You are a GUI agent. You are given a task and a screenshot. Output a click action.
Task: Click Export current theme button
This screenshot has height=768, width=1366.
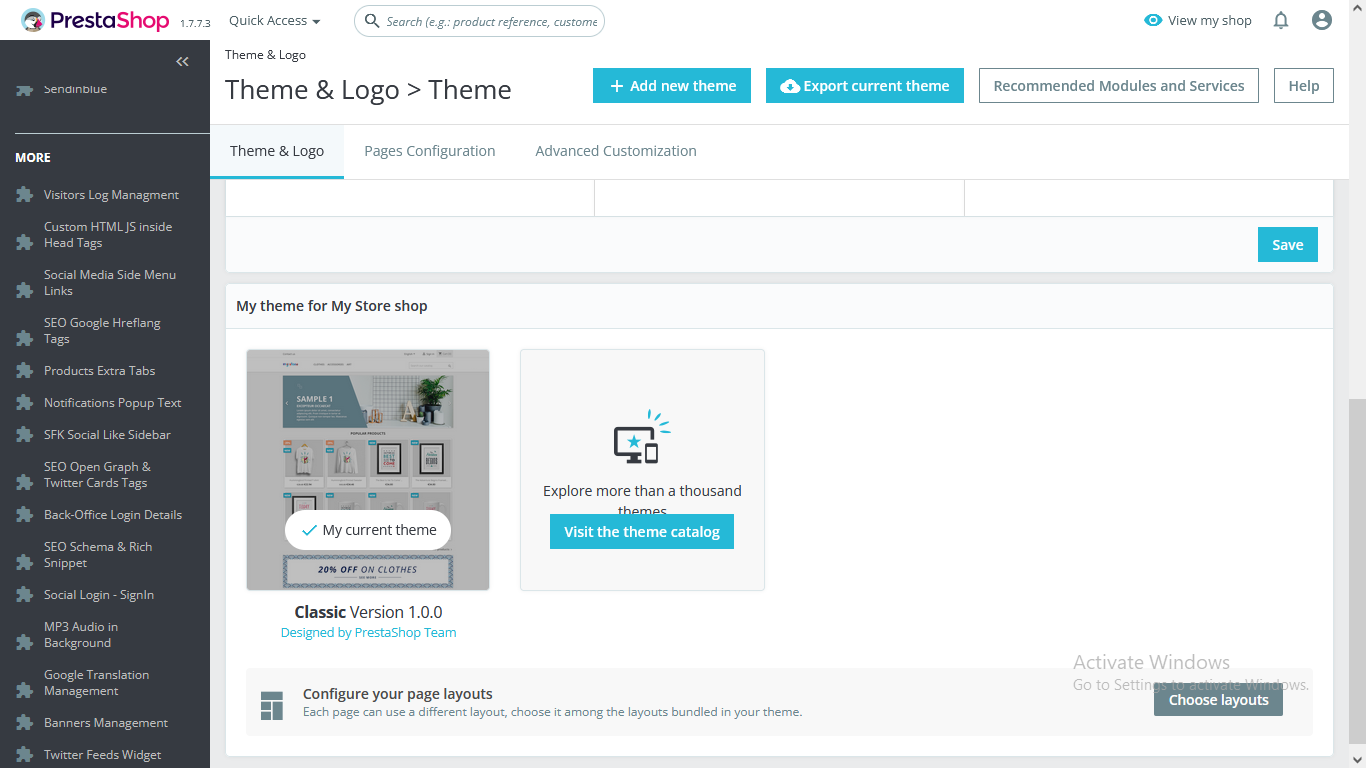click(x=865, y=86)
